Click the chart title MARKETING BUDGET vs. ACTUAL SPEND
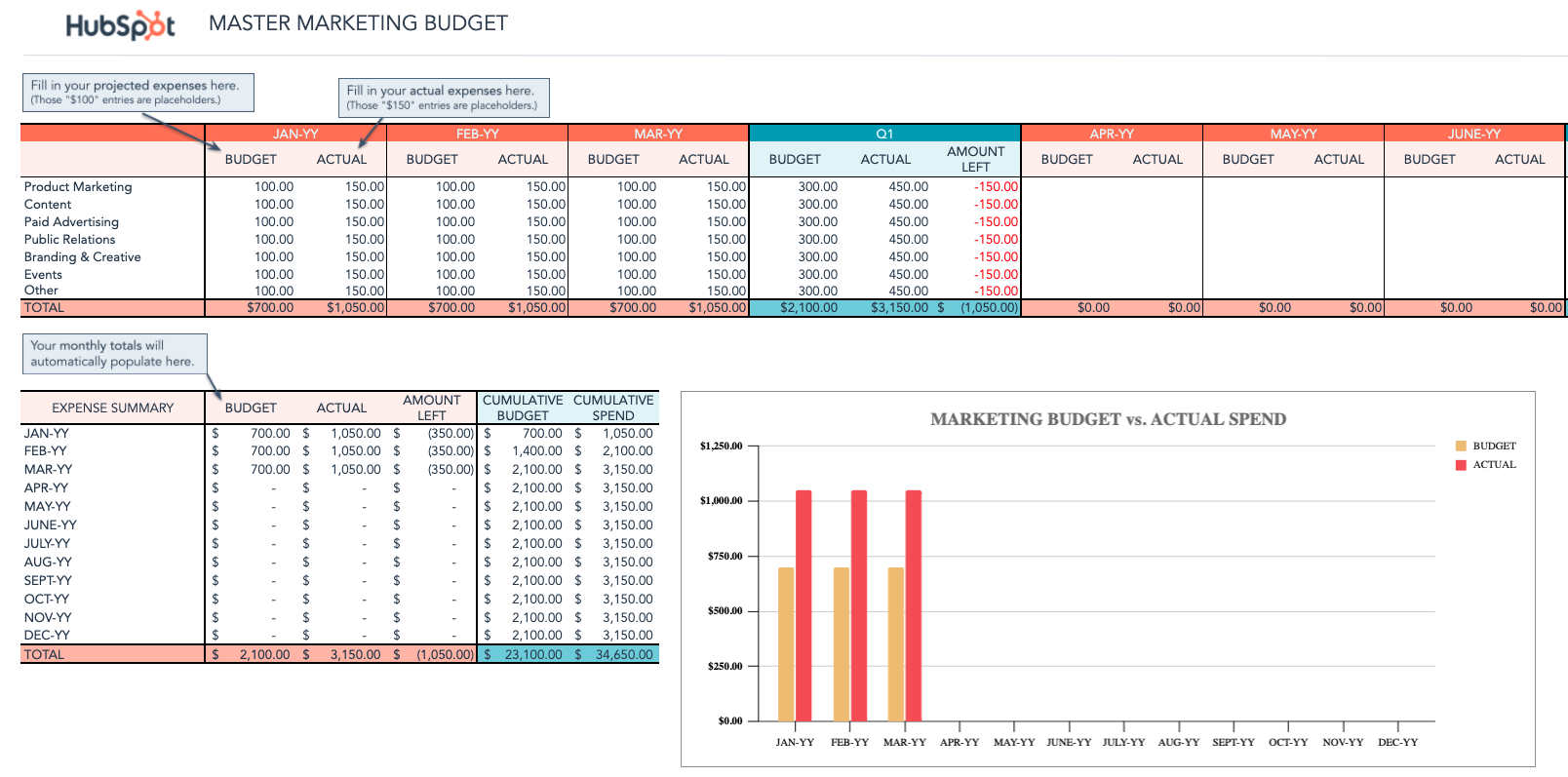The image size is (1568, 777). coord(1108,419)
